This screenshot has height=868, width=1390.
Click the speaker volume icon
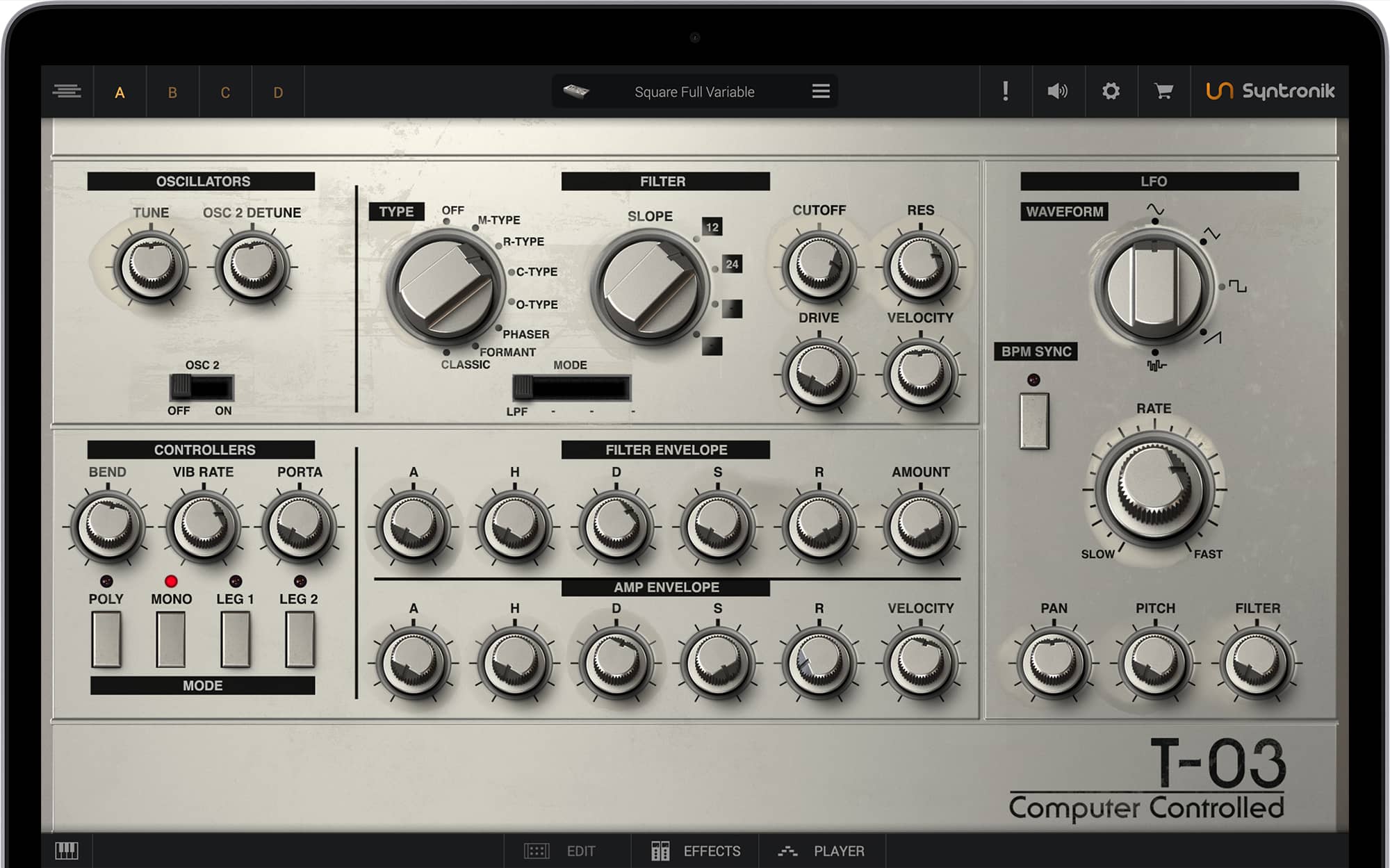1058,91
